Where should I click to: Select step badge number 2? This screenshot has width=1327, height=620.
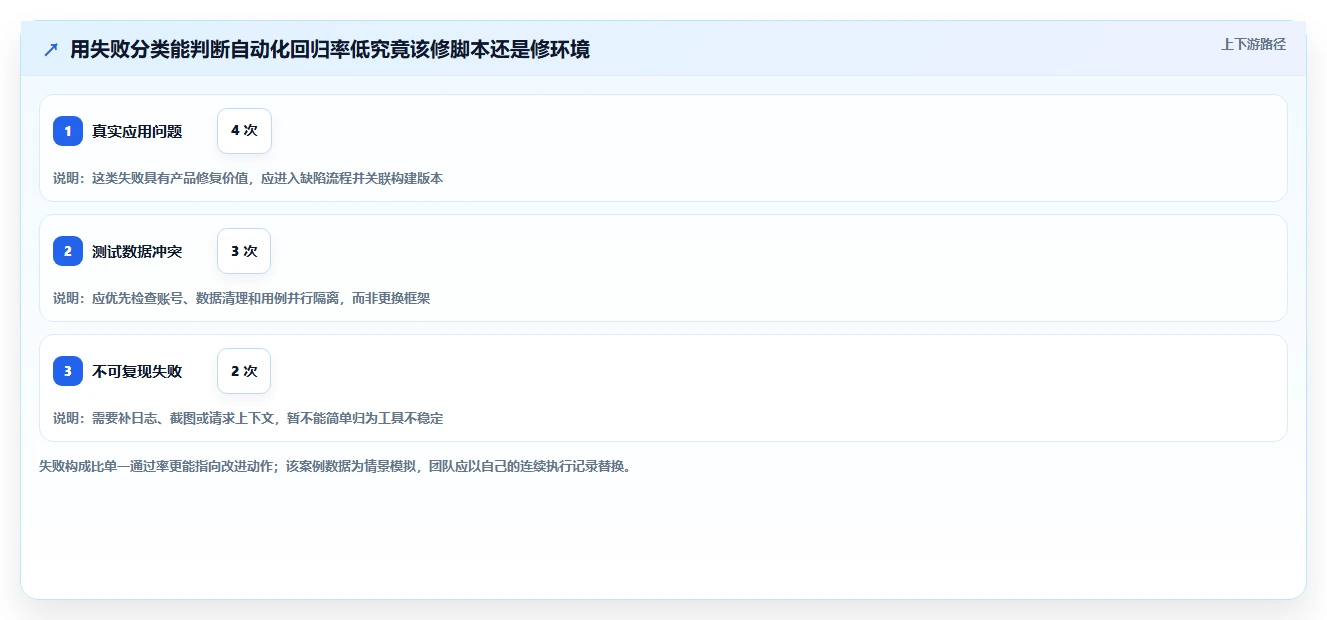[68, 251]
